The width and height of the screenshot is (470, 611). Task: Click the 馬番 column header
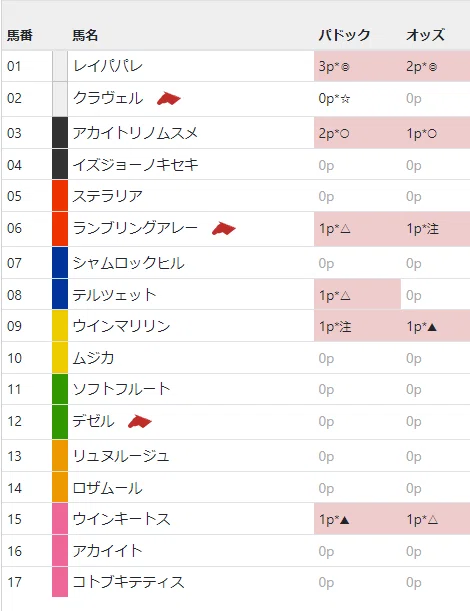pos(20,35)
